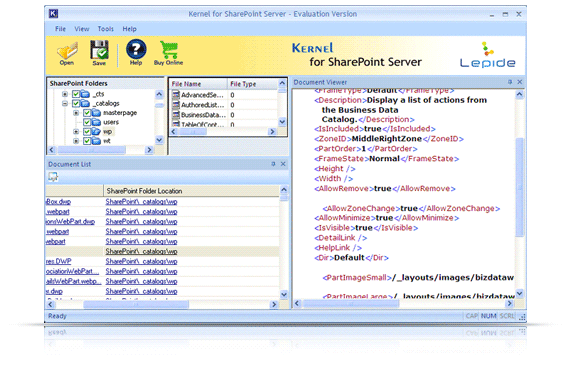Click the Open folder toolbar icon
Image resolution: width=570 pixels, height=366 pixels.
point(67,51)
